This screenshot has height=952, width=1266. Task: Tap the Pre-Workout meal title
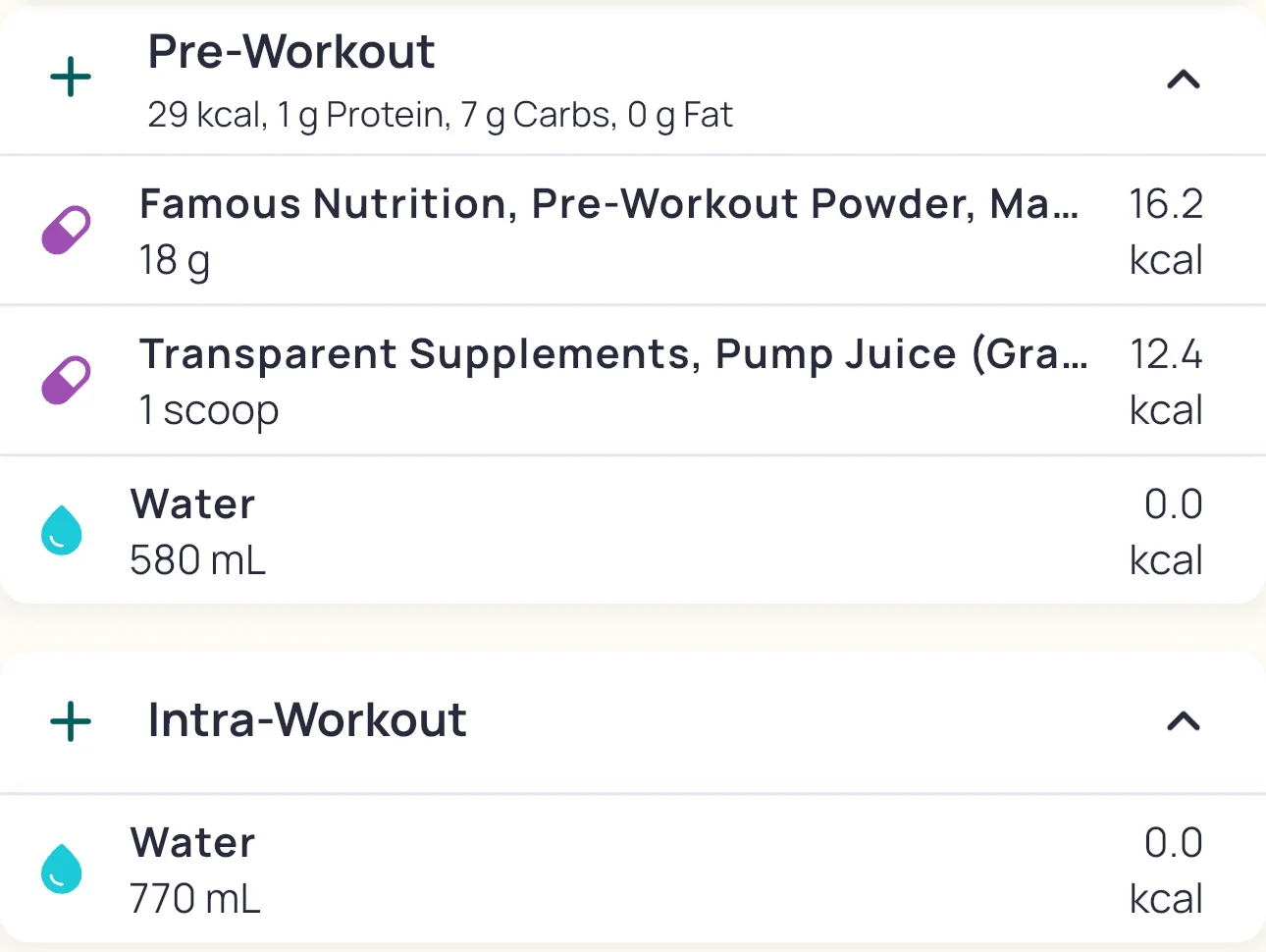point(291,52)
